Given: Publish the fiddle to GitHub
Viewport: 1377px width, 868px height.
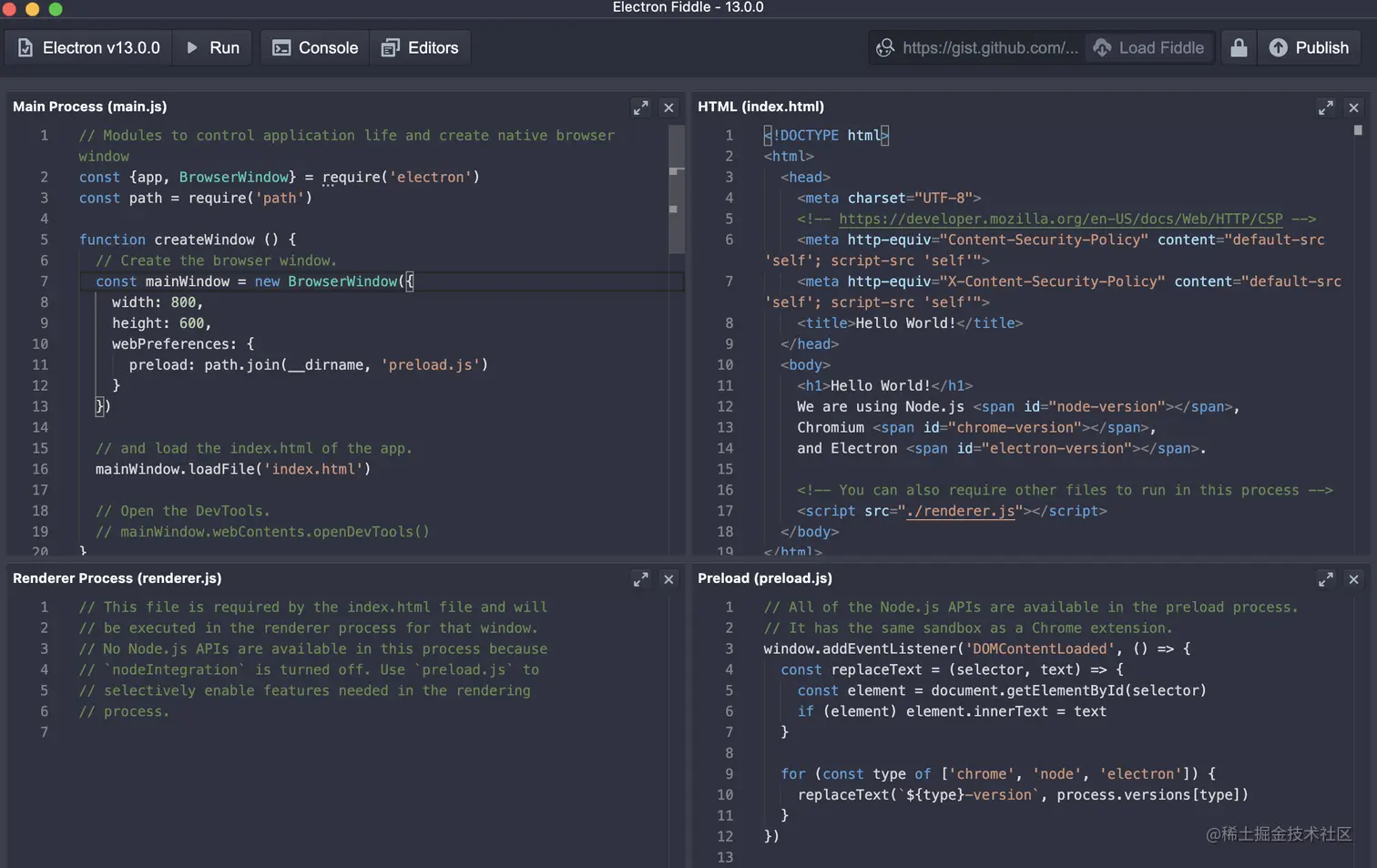Looking at the screenshot, I should (1309, 47).
